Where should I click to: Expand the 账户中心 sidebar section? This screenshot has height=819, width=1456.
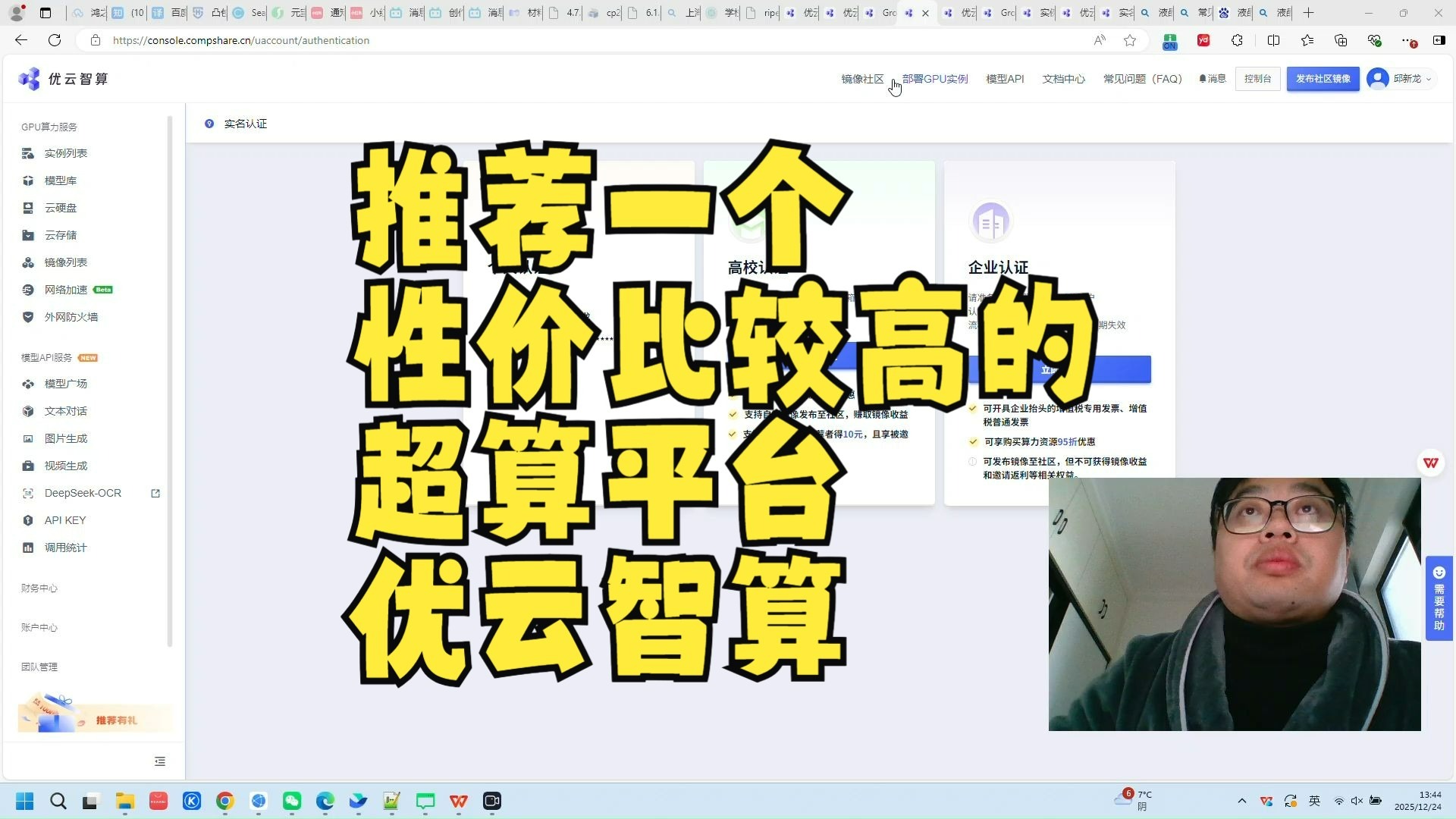[x=39, y=628]
